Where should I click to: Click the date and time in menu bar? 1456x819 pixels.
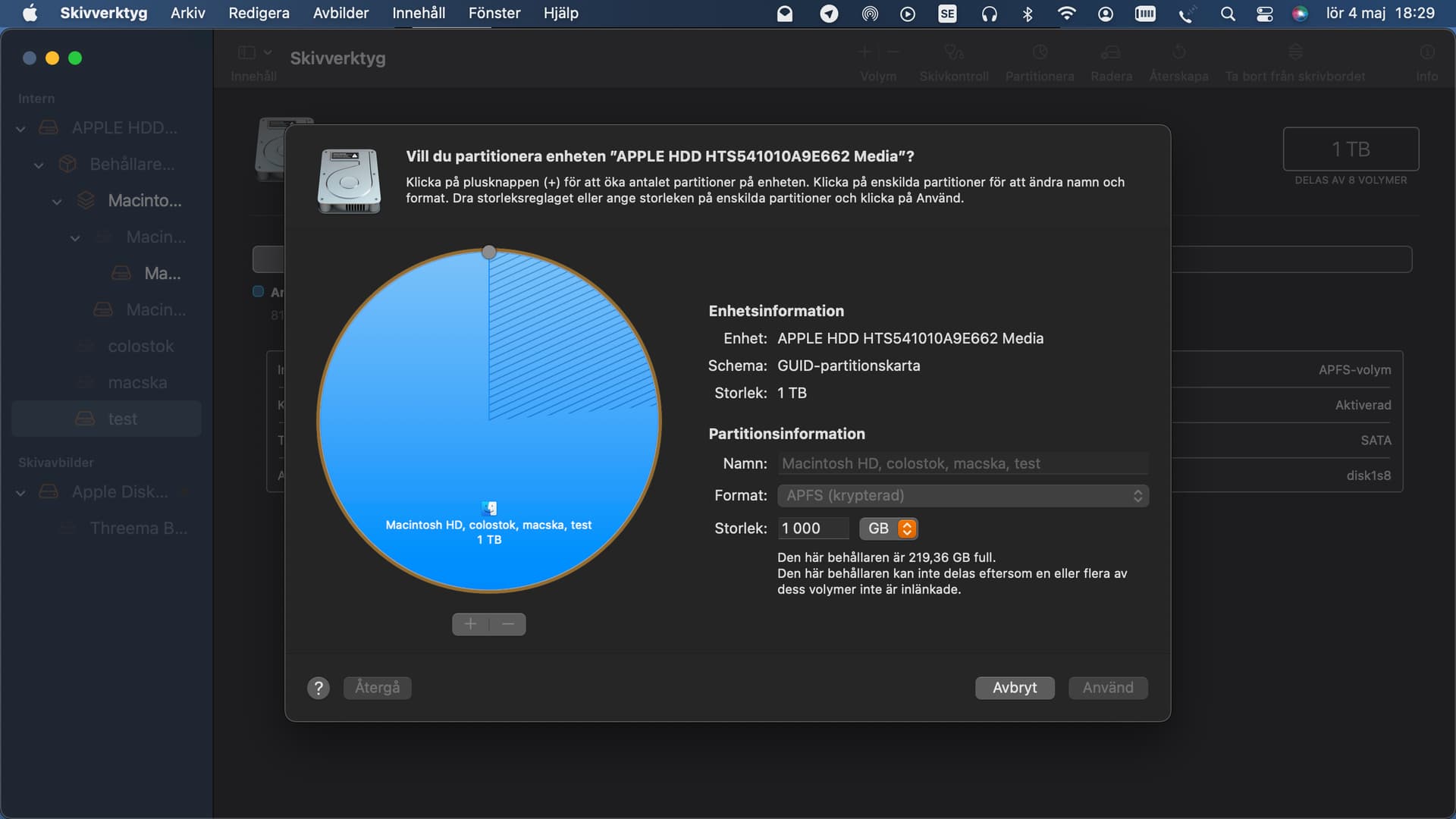pos(1380,13)
